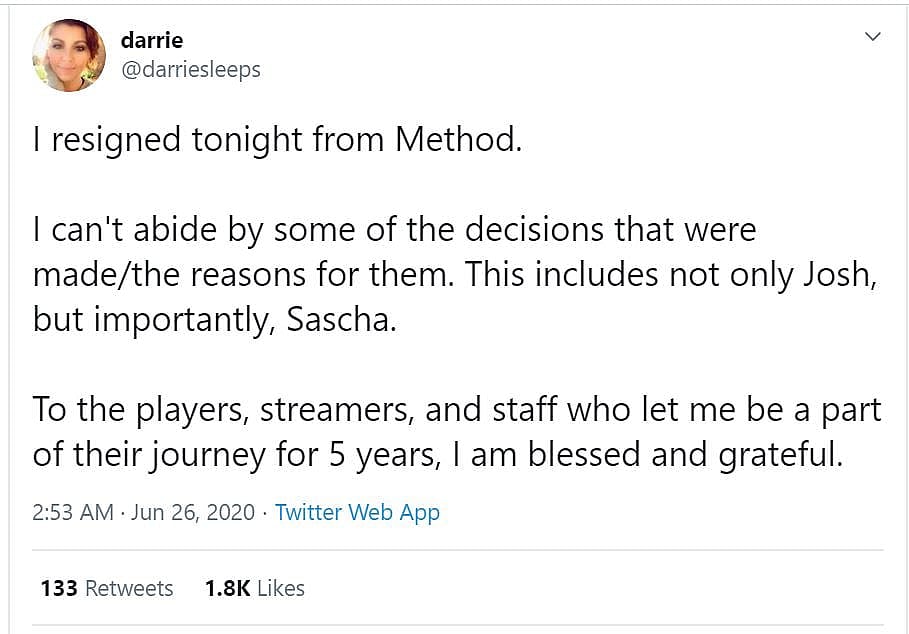The height and width of the screenshot is (634, 909).
Task: View the Retweets list label
Action: (x=129, y=588)
